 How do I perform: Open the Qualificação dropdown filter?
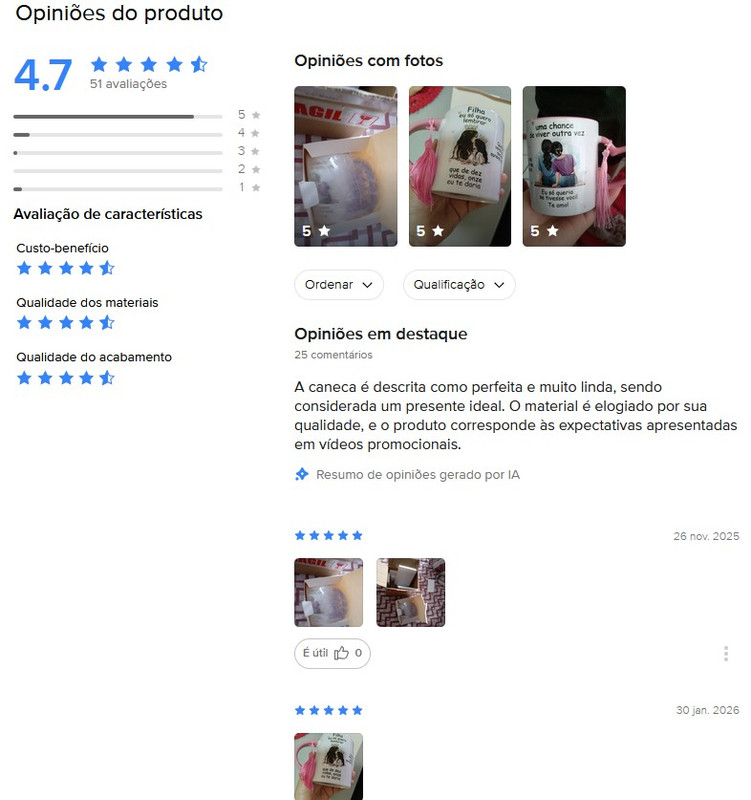pos(459,285)
